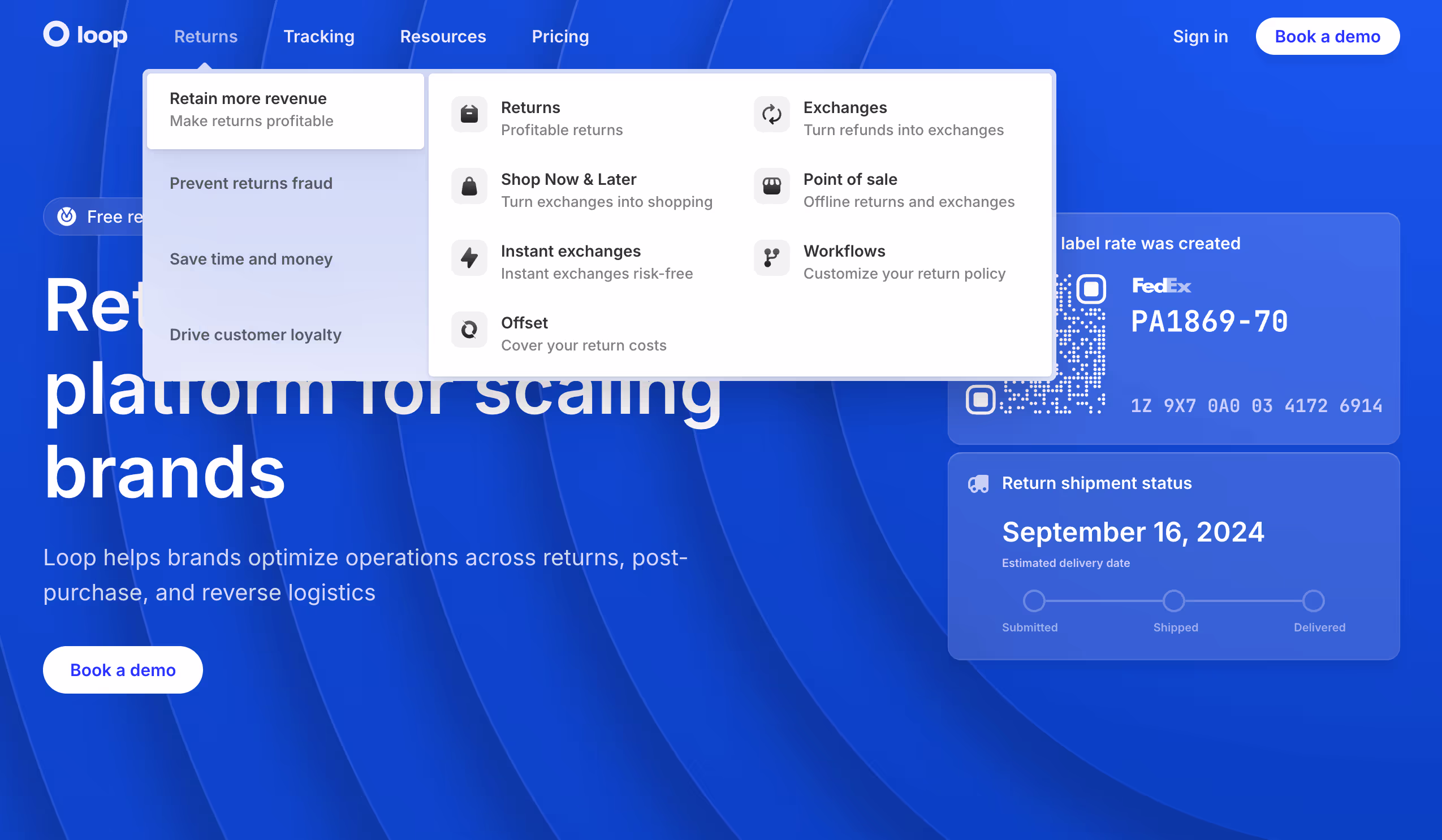Open the Shop Now & Later link

tap(582, 190)
